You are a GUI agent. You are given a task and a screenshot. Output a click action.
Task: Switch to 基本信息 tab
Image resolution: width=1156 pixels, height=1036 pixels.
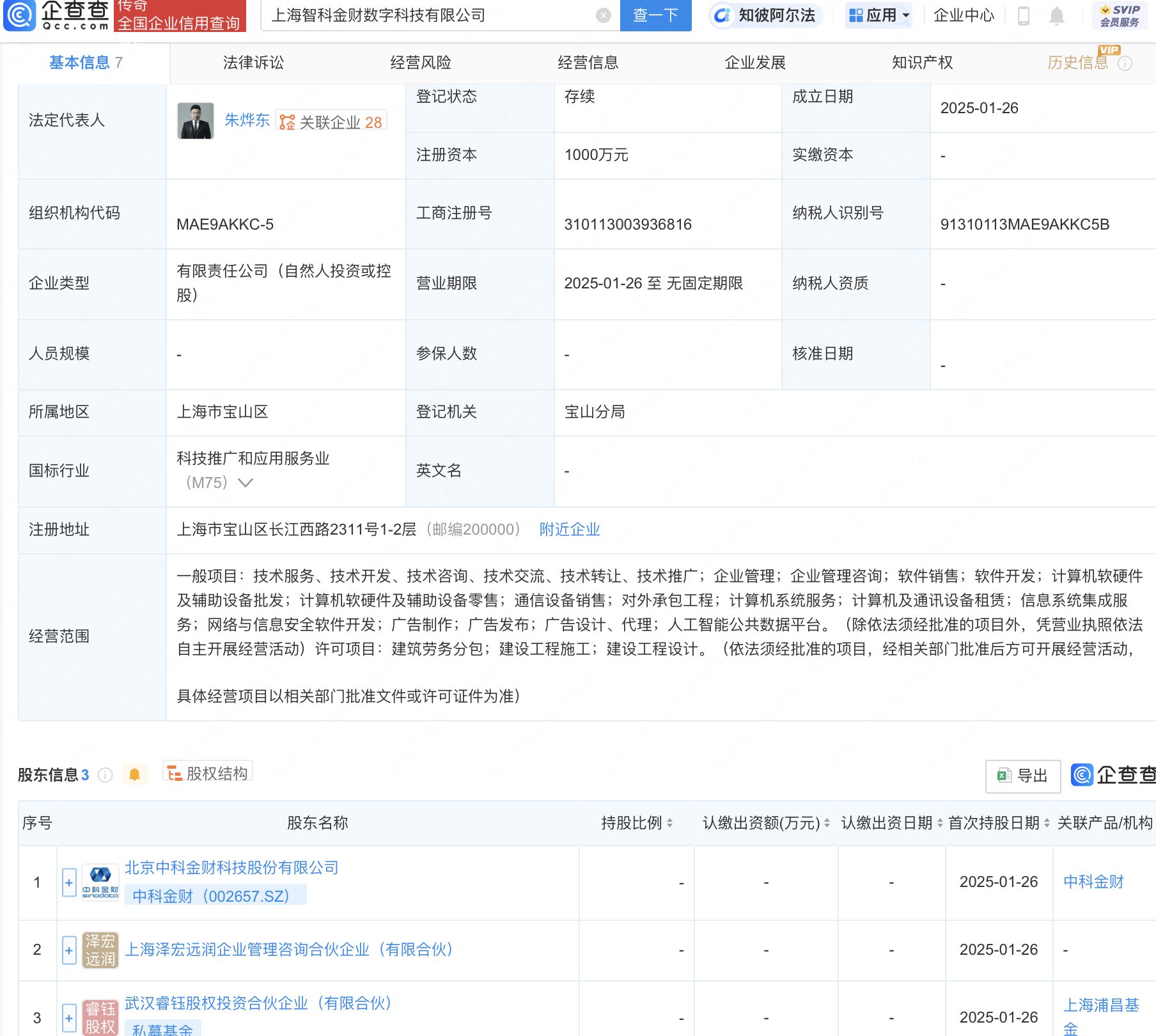click(86, 63)
